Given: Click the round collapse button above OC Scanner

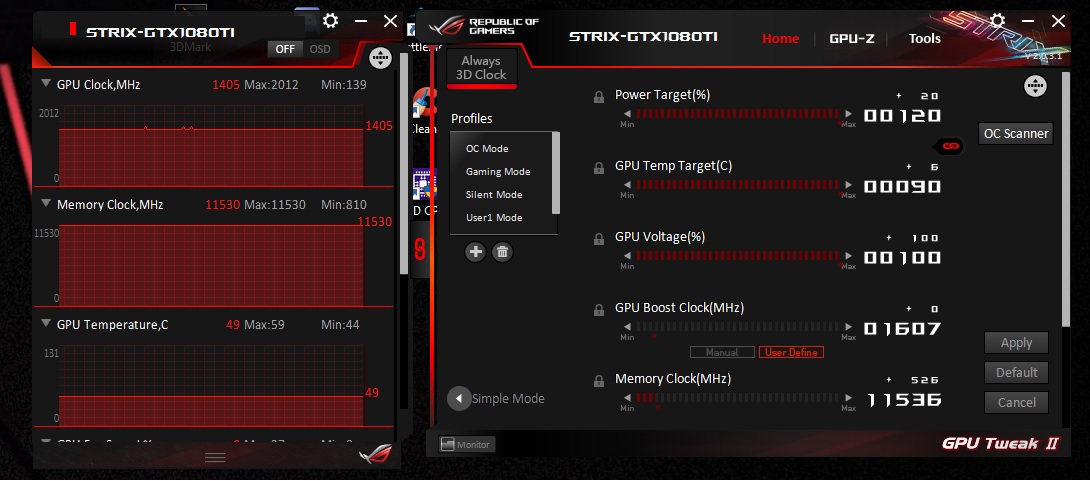Looking at the screenshot, I should [1035, 86].
